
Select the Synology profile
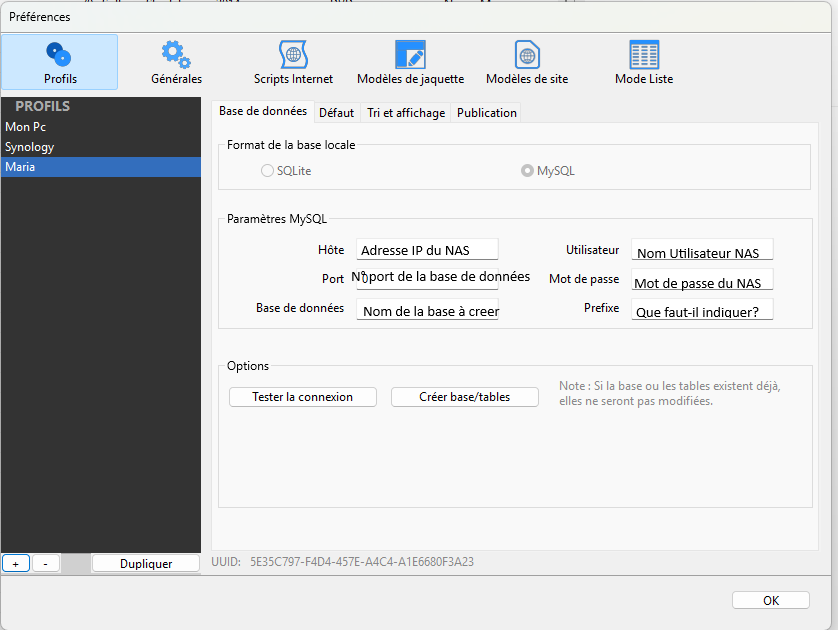[x=101, y=147]
